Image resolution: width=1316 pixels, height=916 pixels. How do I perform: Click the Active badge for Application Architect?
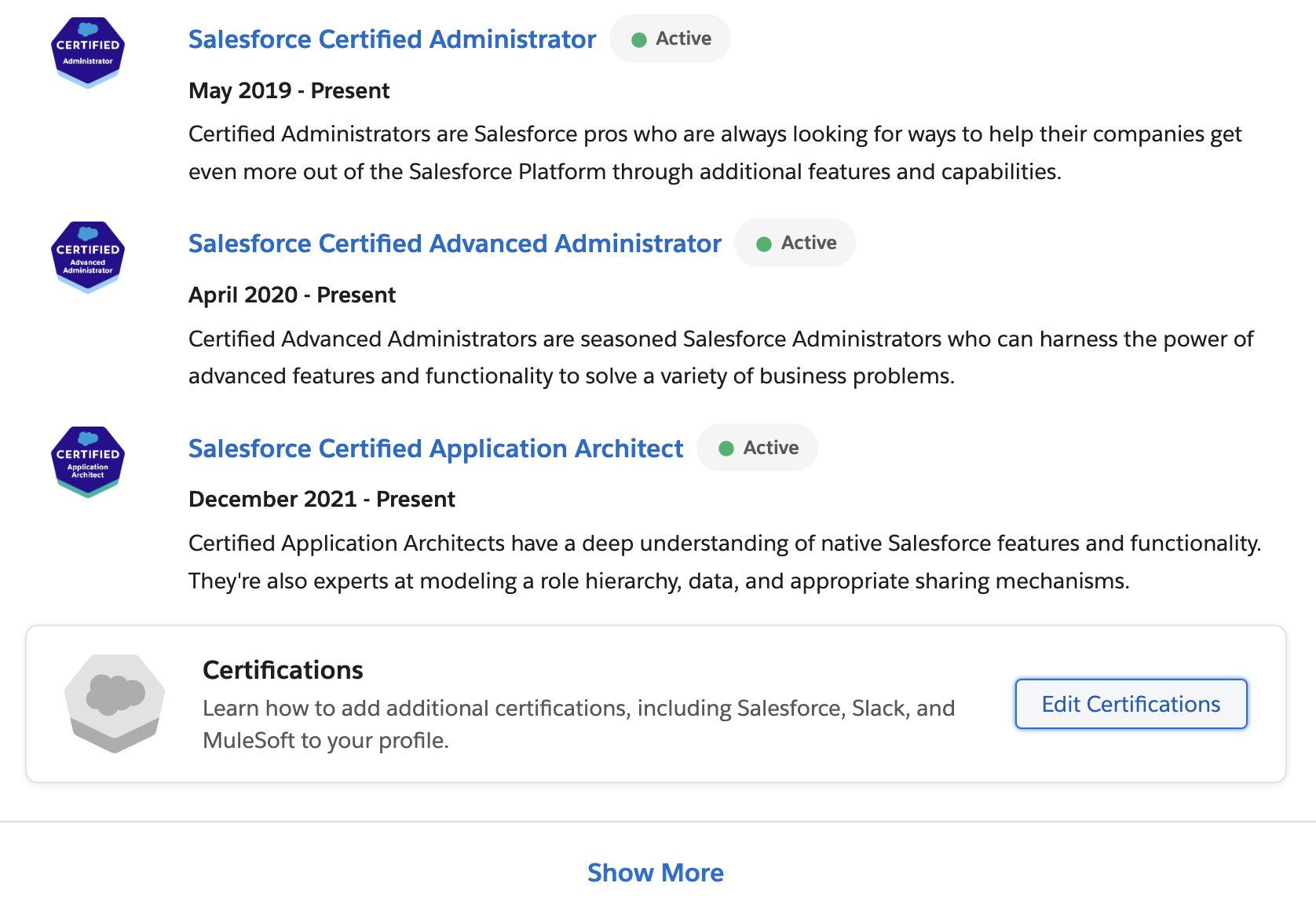757,448
